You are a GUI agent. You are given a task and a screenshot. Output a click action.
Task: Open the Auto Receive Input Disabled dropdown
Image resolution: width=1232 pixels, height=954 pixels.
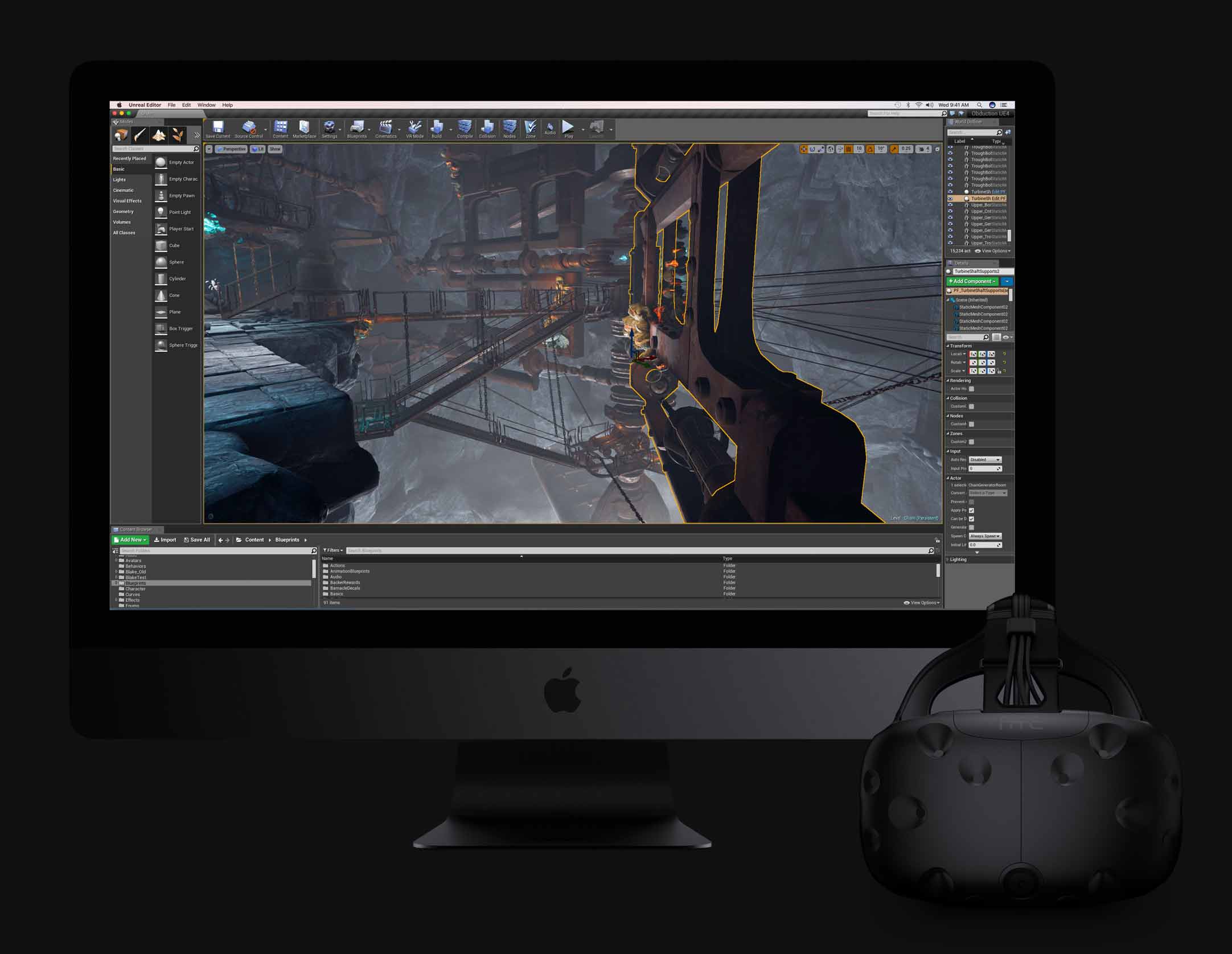click(985, 459)
